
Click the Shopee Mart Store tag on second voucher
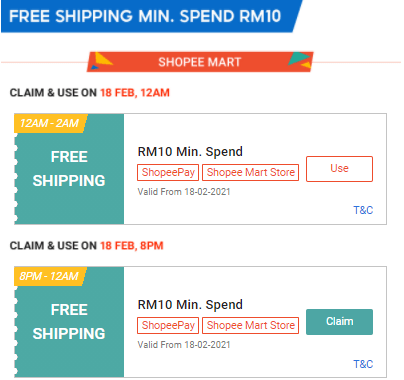click(x=250, y=325)
